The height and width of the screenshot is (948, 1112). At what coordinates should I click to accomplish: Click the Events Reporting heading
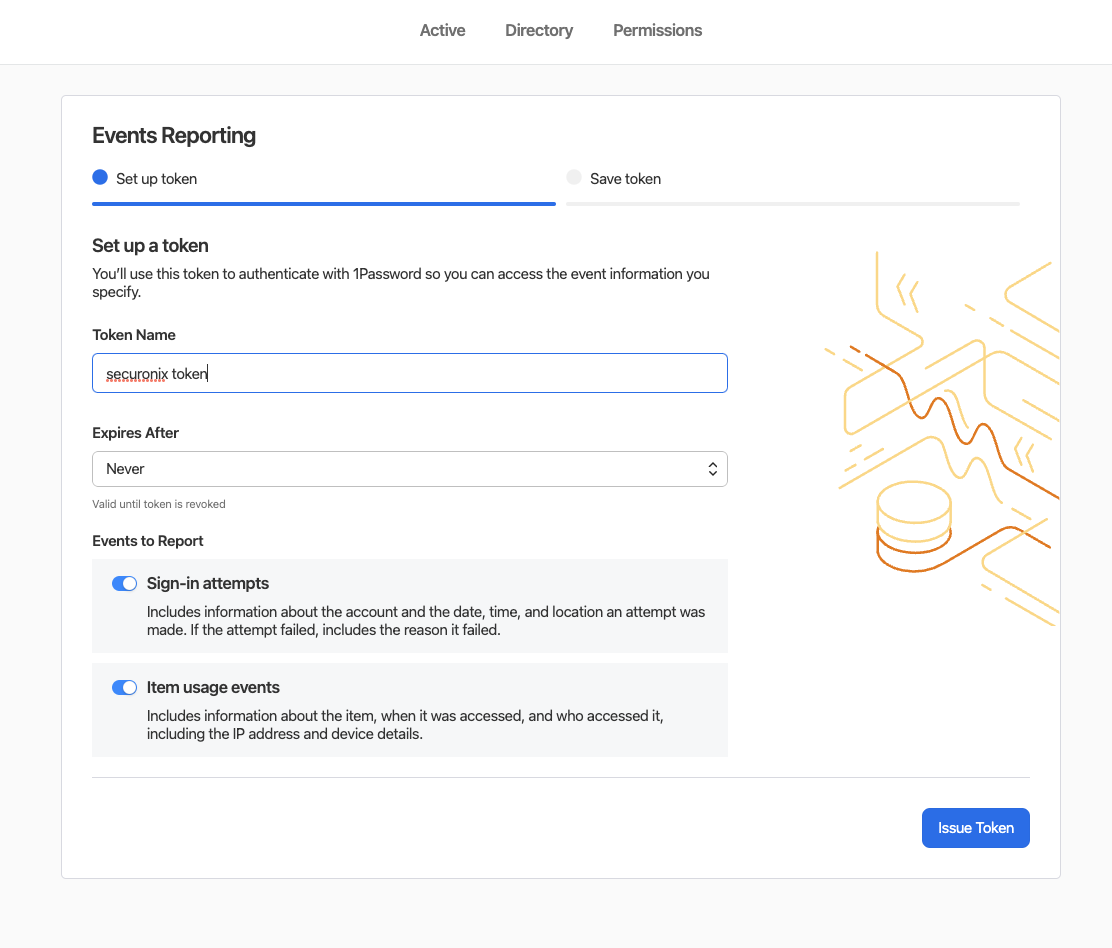(x=174, y=136)
